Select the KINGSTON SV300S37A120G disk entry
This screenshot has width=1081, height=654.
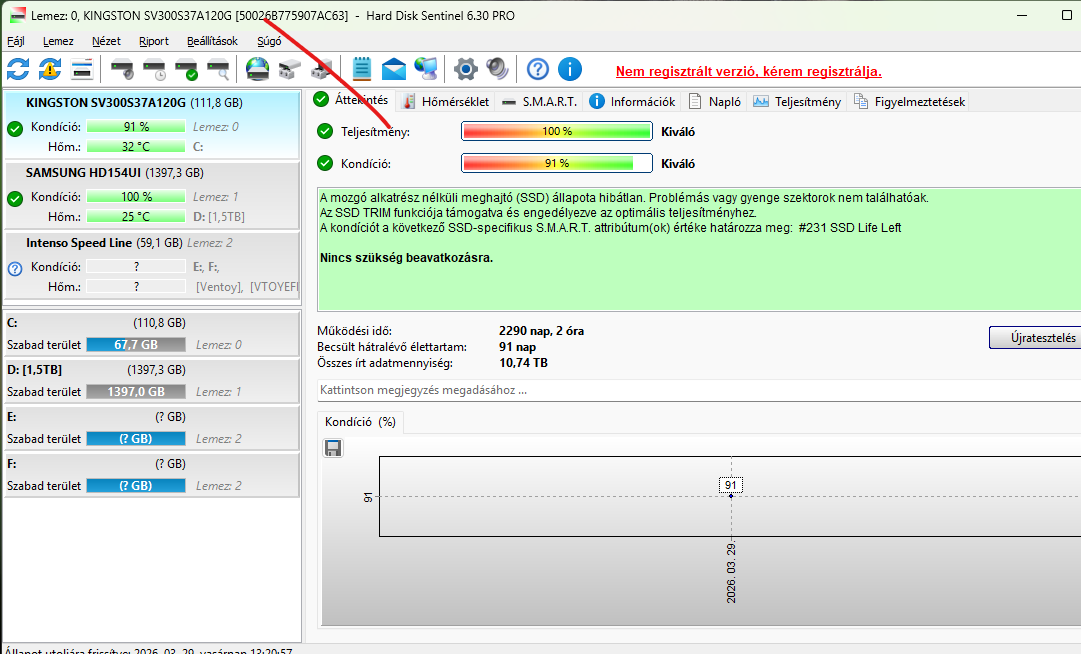point(152,125)
